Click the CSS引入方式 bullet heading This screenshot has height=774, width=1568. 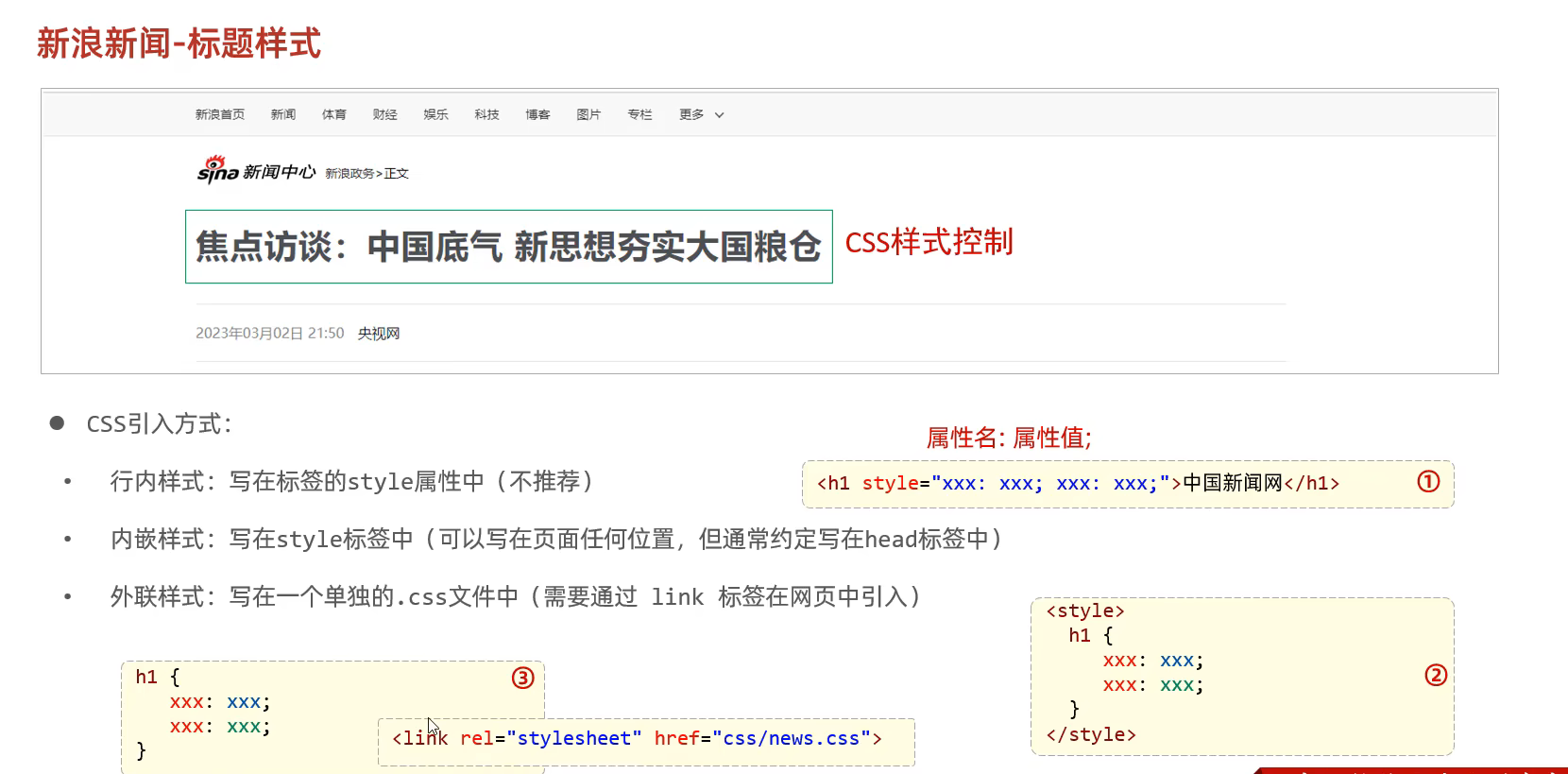159,423
